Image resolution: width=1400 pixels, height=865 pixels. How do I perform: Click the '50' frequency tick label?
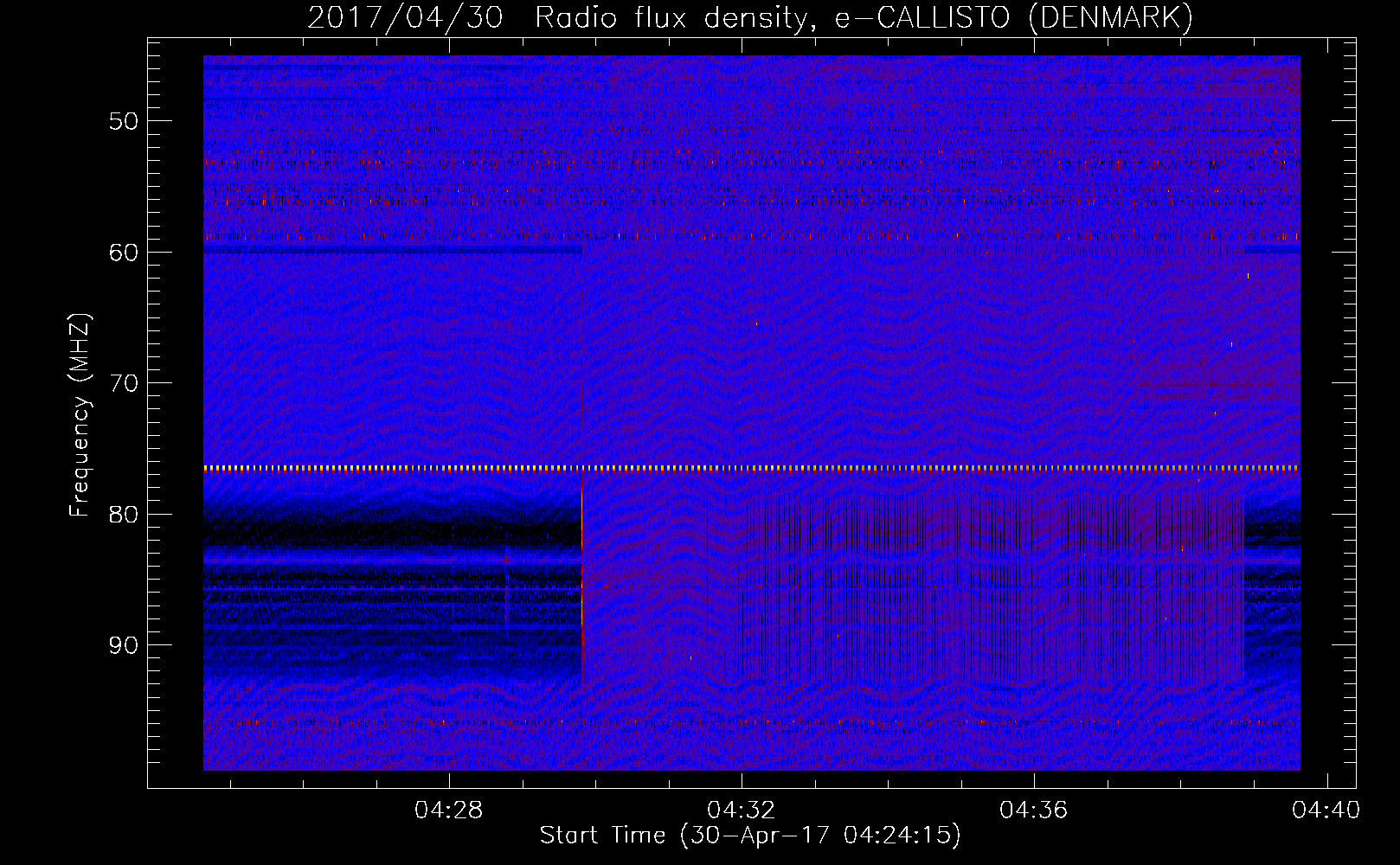click(123, 121)
